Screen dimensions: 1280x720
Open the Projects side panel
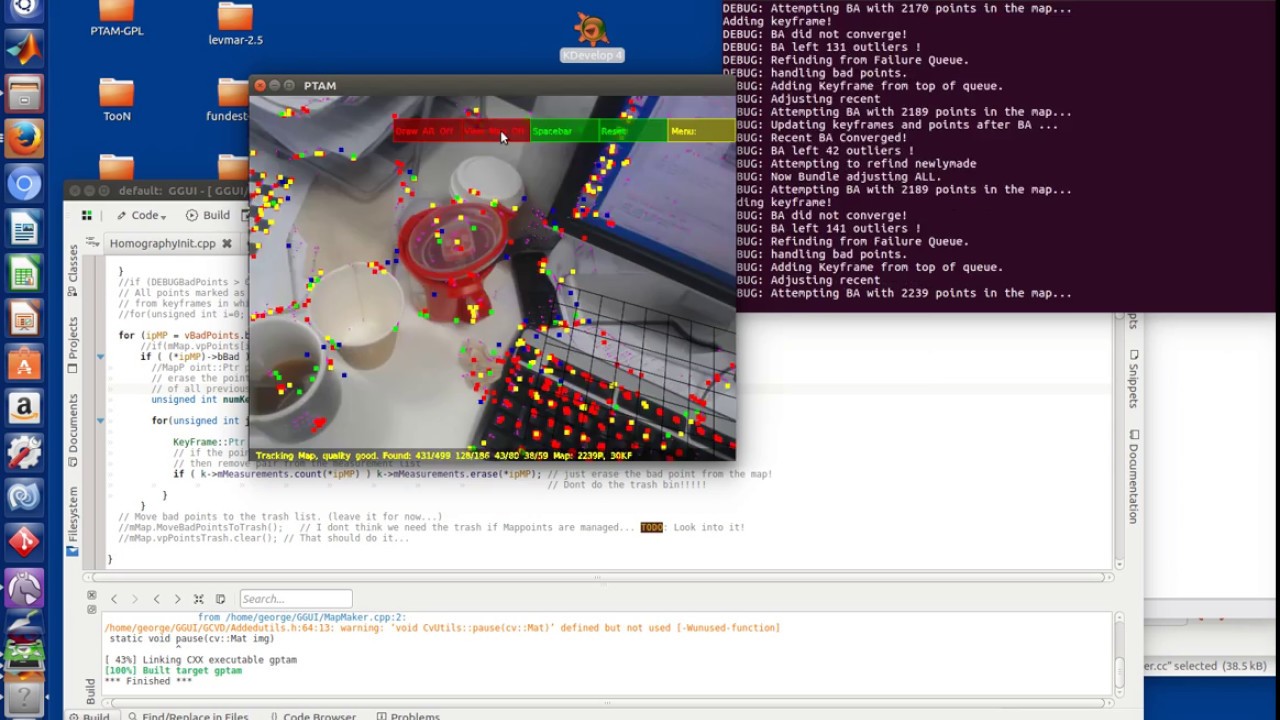(x=73, y=345)
